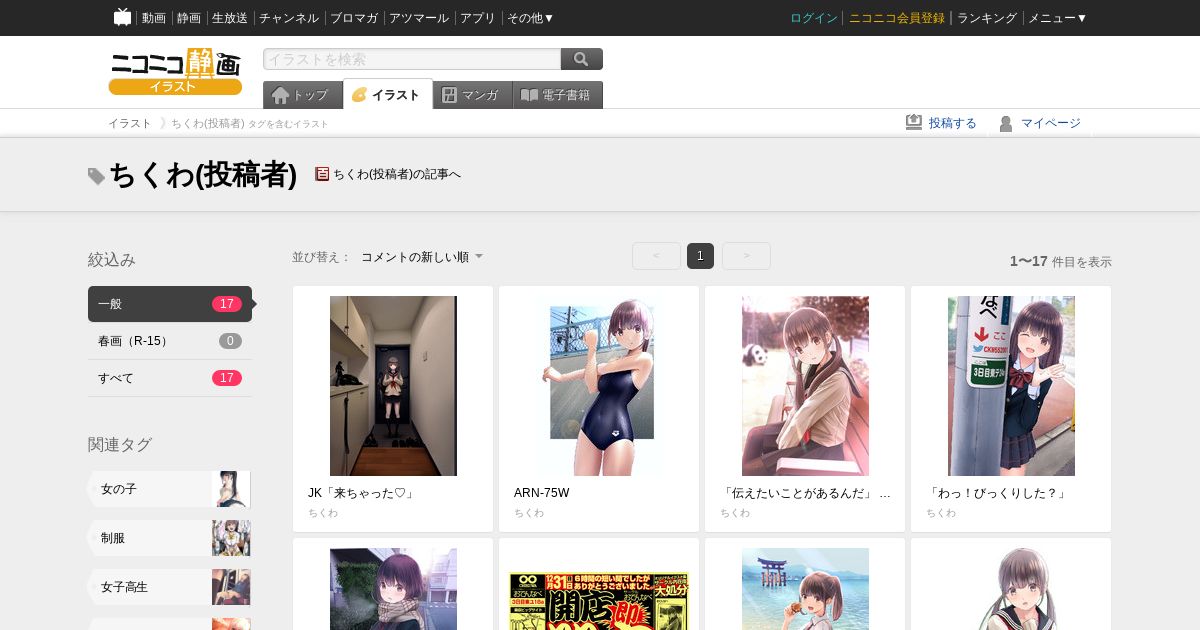
Task: Expand the その他▼ dropdown
Action: (530, 18)
